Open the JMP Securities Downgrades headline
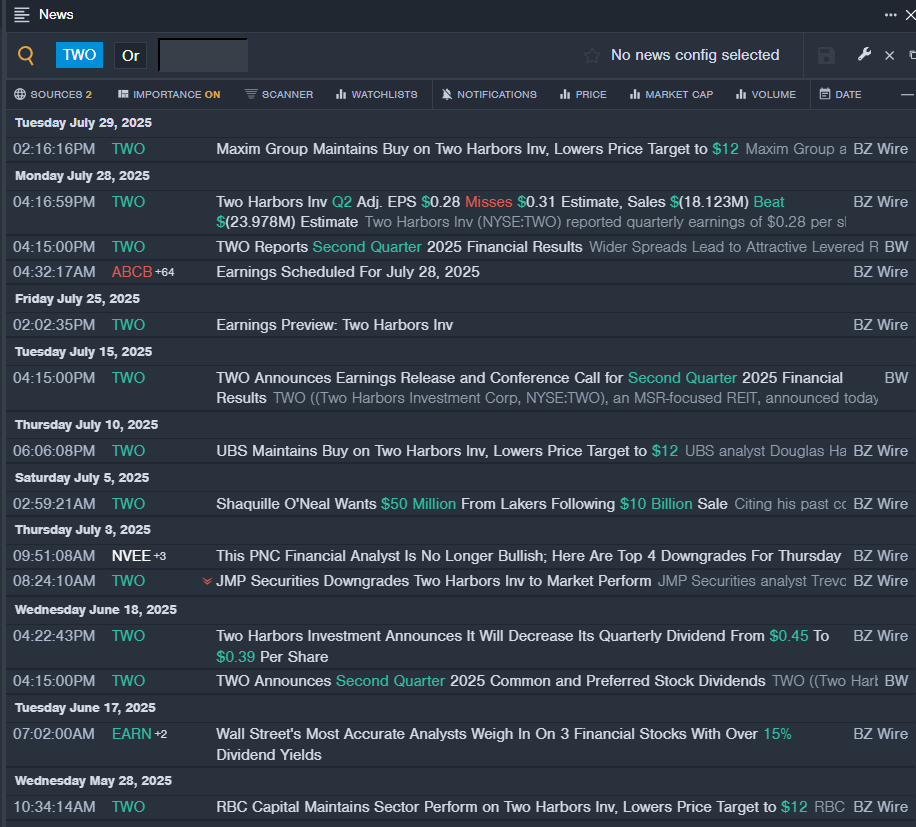The height and width of the screenshot is (827, 916). 433,581
